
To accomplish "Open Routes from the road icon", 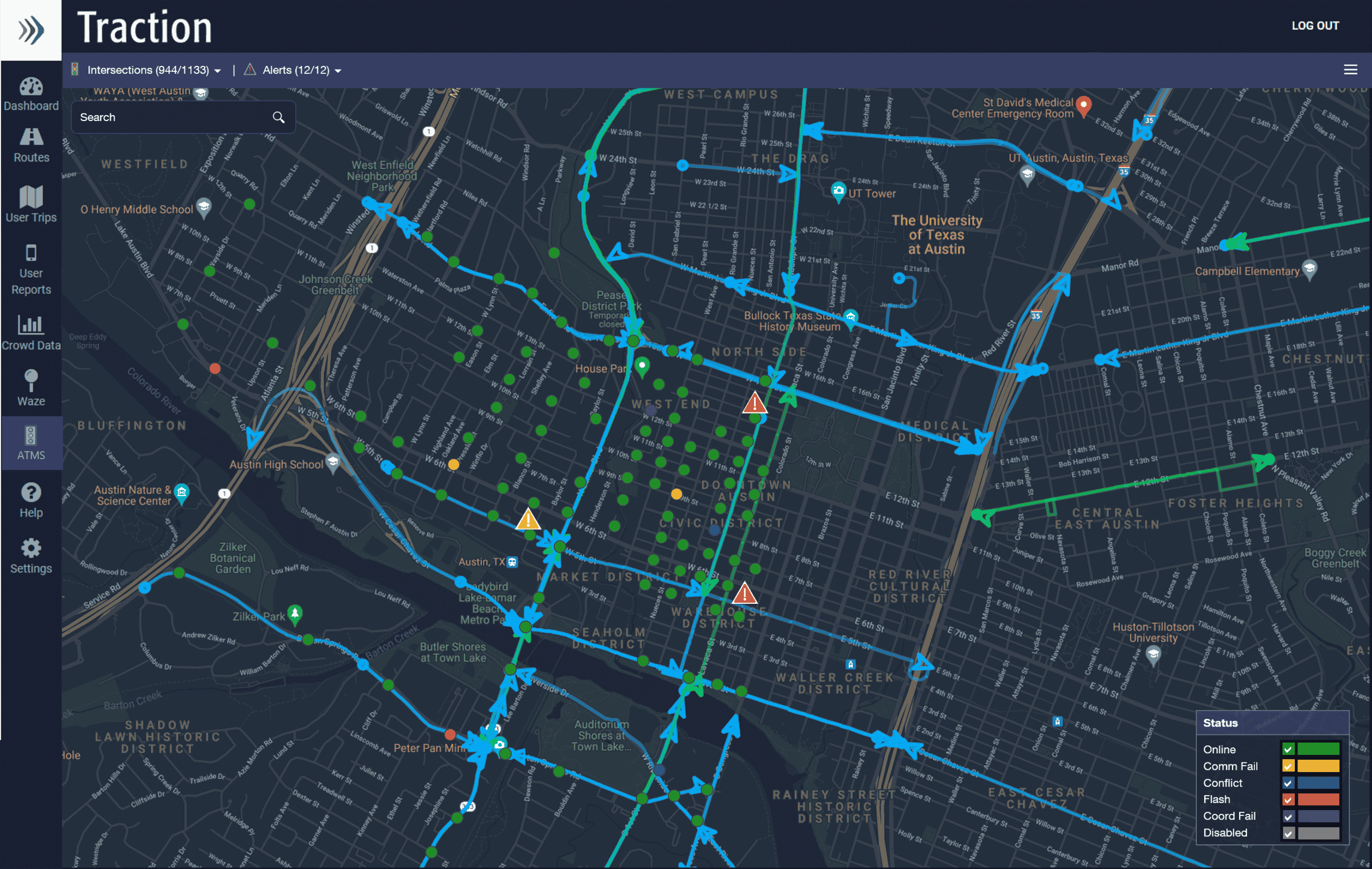I will pos(31,137).
